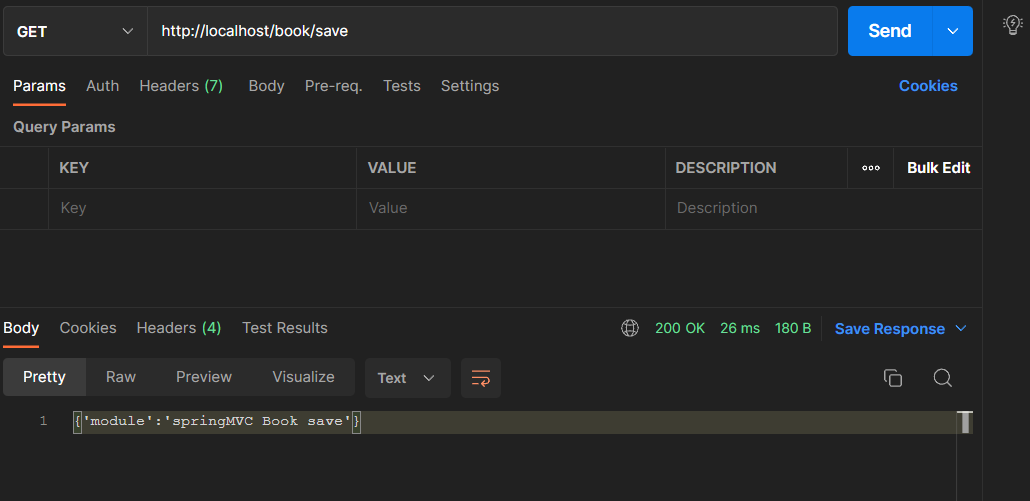Switch response view to Raw
This screenshot has height=501, width=1030.
click(121, 378)
